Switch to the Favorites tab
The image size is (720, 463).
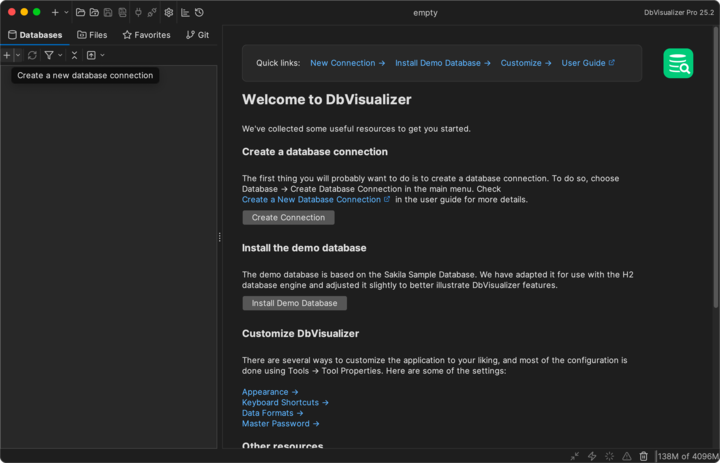pyautogui.click(x=146, y=35)
